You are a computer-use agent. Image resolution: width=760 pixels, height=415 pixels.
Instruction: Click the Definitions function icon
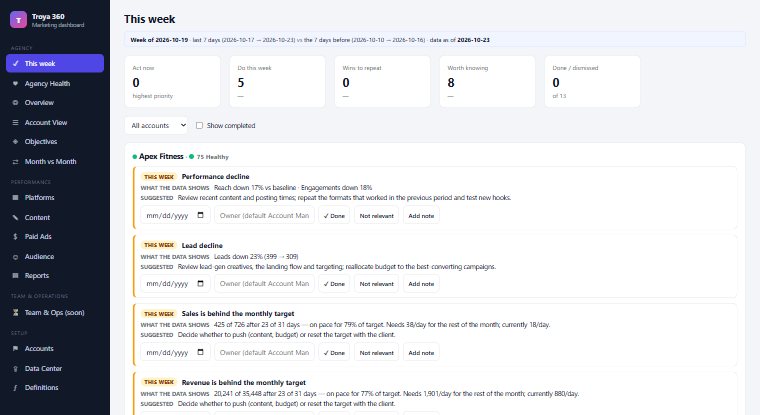(16, 387)
